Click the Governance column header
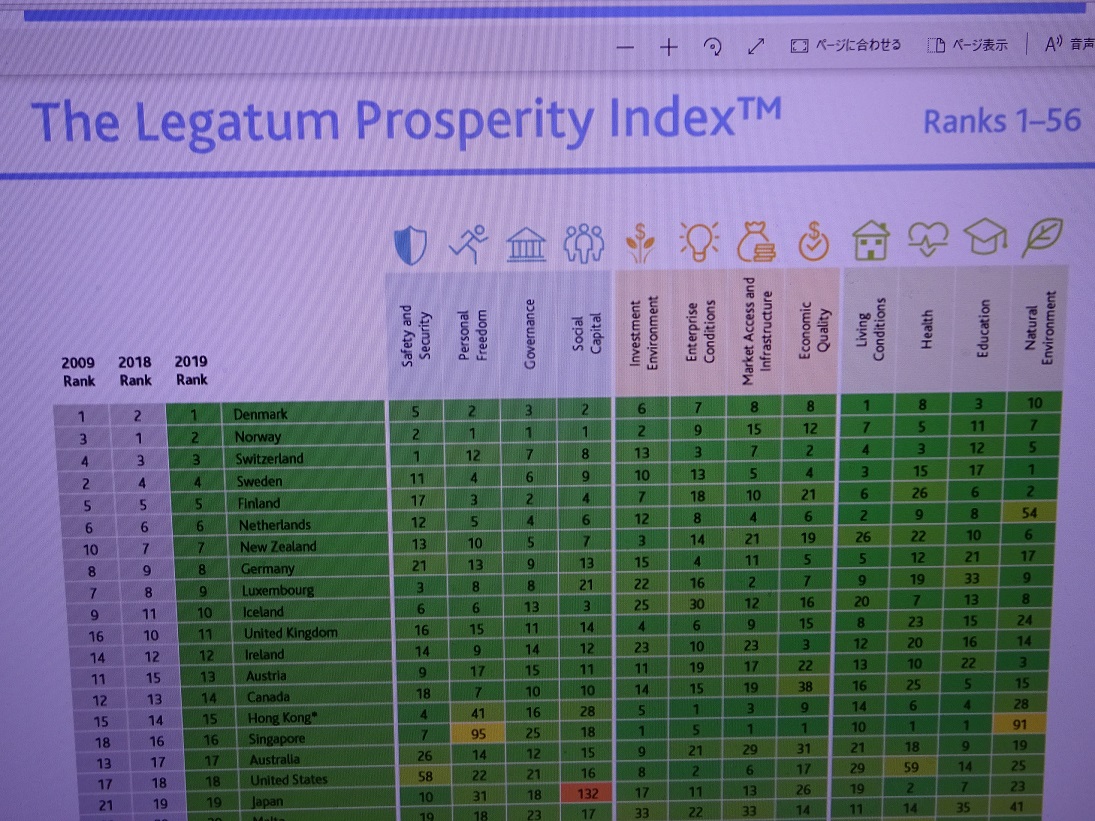 pos(529,334)
